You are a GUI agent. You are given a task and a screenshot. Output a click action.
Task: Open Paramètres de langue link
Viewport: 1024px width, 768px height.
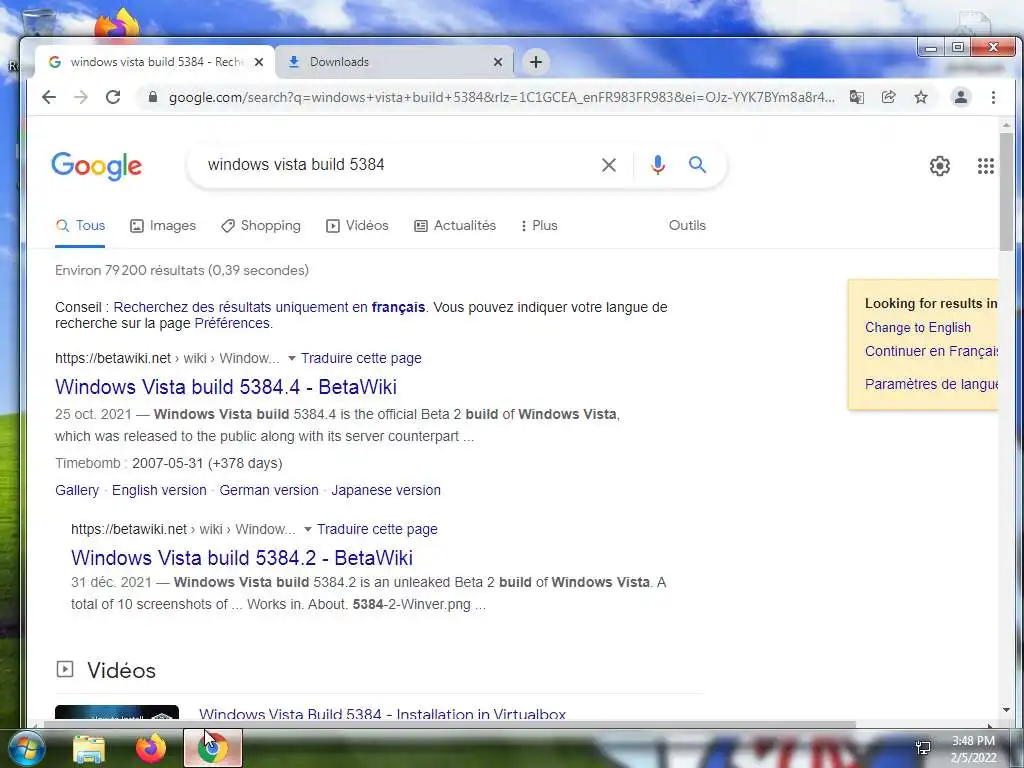tap(931, 384)
